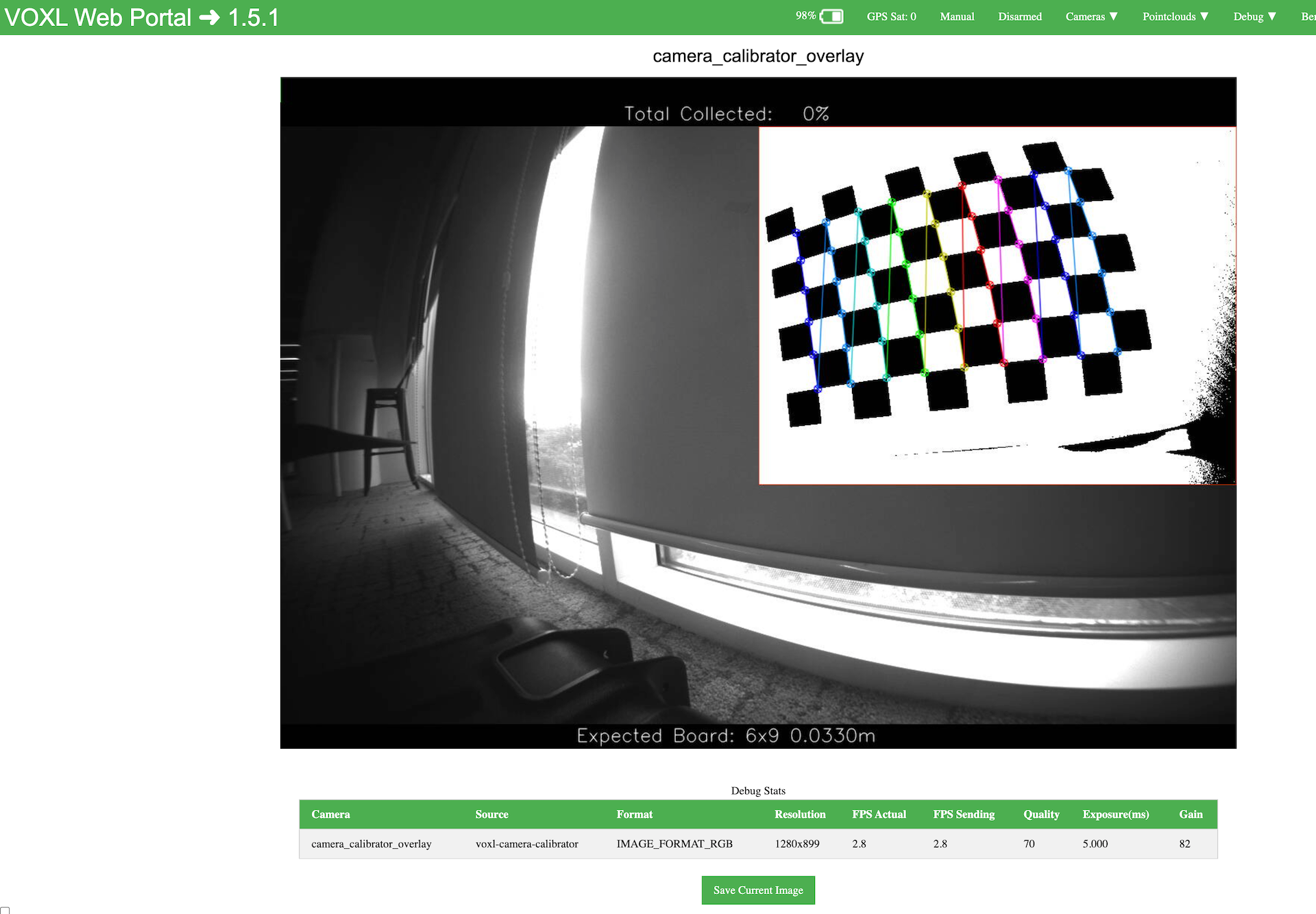Click the Disarmed status label
The image size is (1316, 914).
[1019, 16]
